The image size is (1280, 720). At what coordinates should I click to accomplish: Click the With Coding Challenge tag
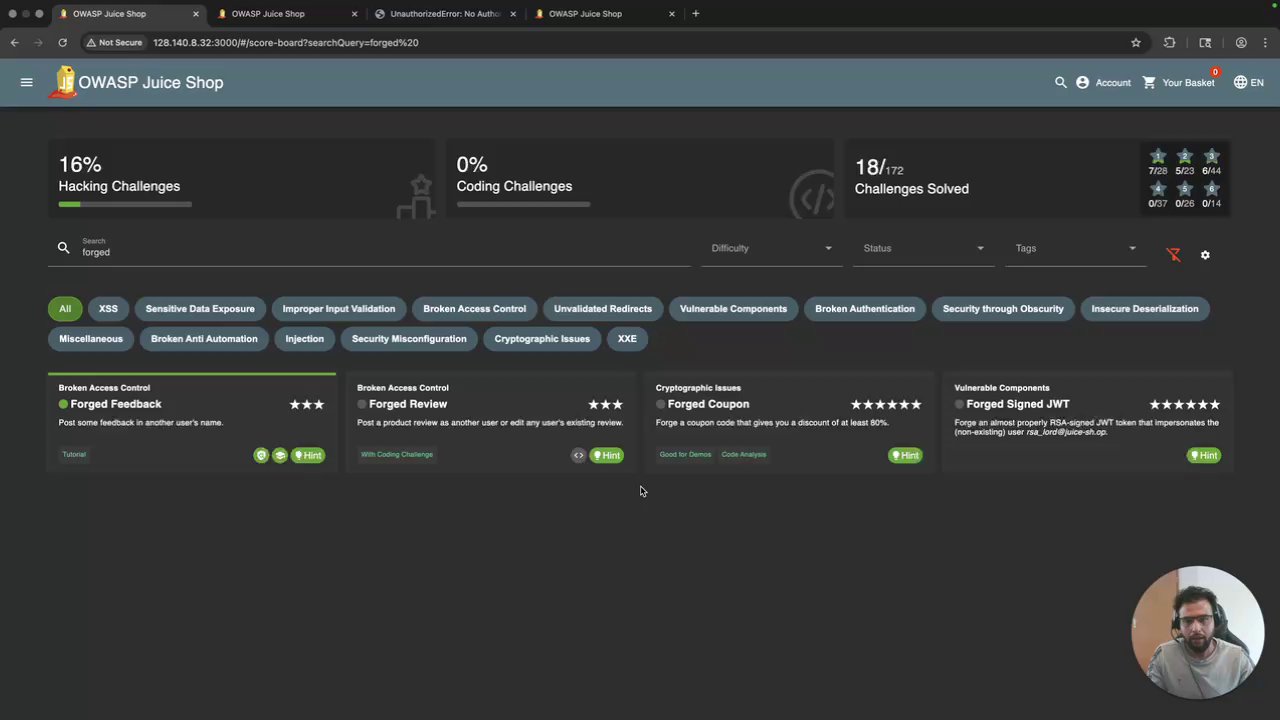click(397, 454)
